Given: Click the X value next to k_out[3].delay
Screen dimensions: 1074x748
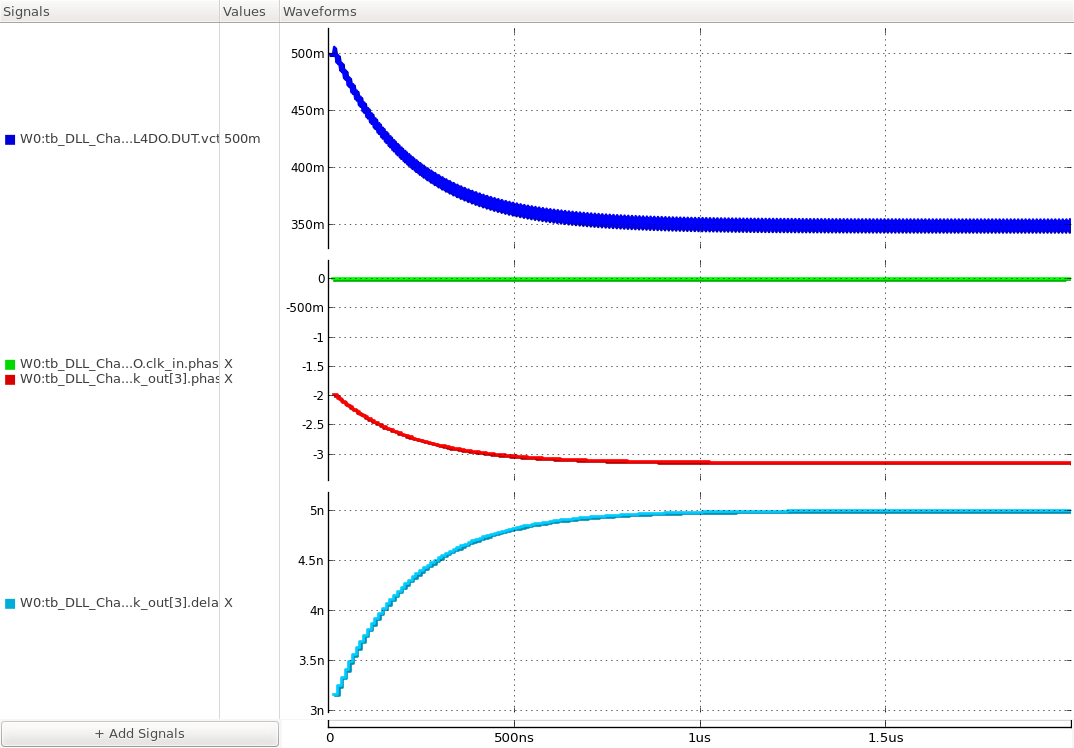Looking at the screenshot, I should (x=228, y=603).
